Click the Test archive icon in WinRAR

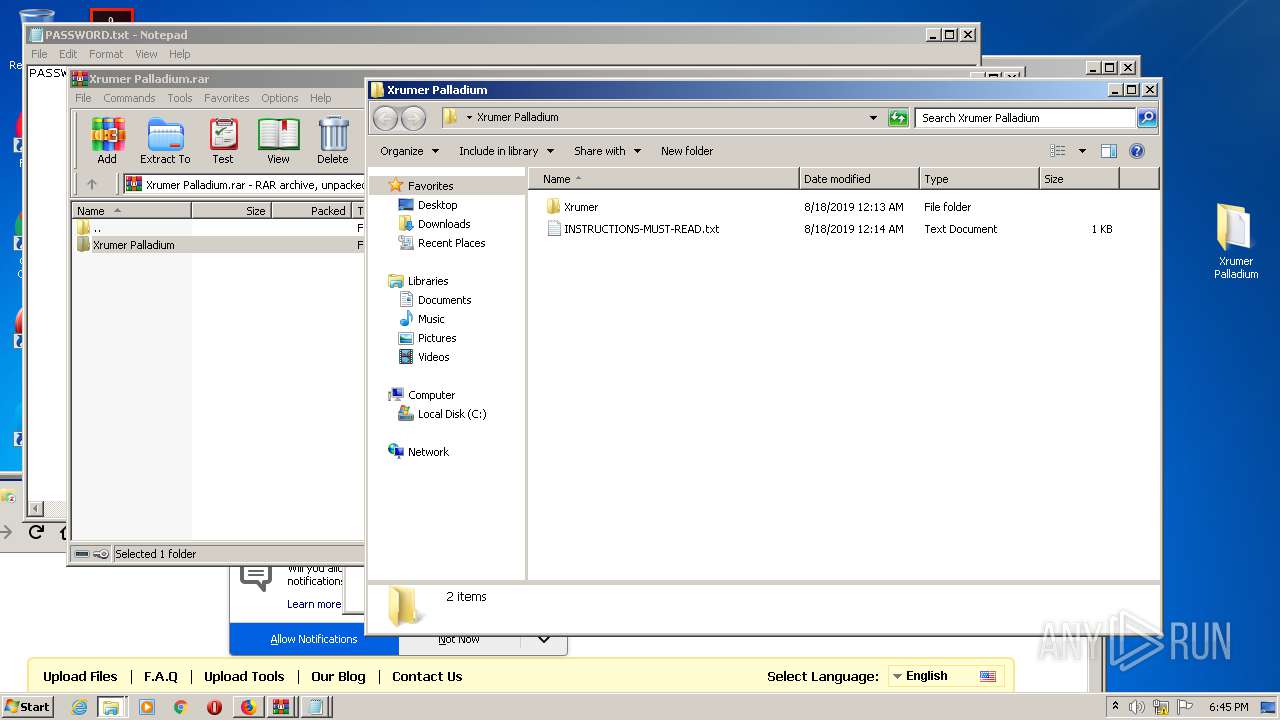[x=223, y=141]
